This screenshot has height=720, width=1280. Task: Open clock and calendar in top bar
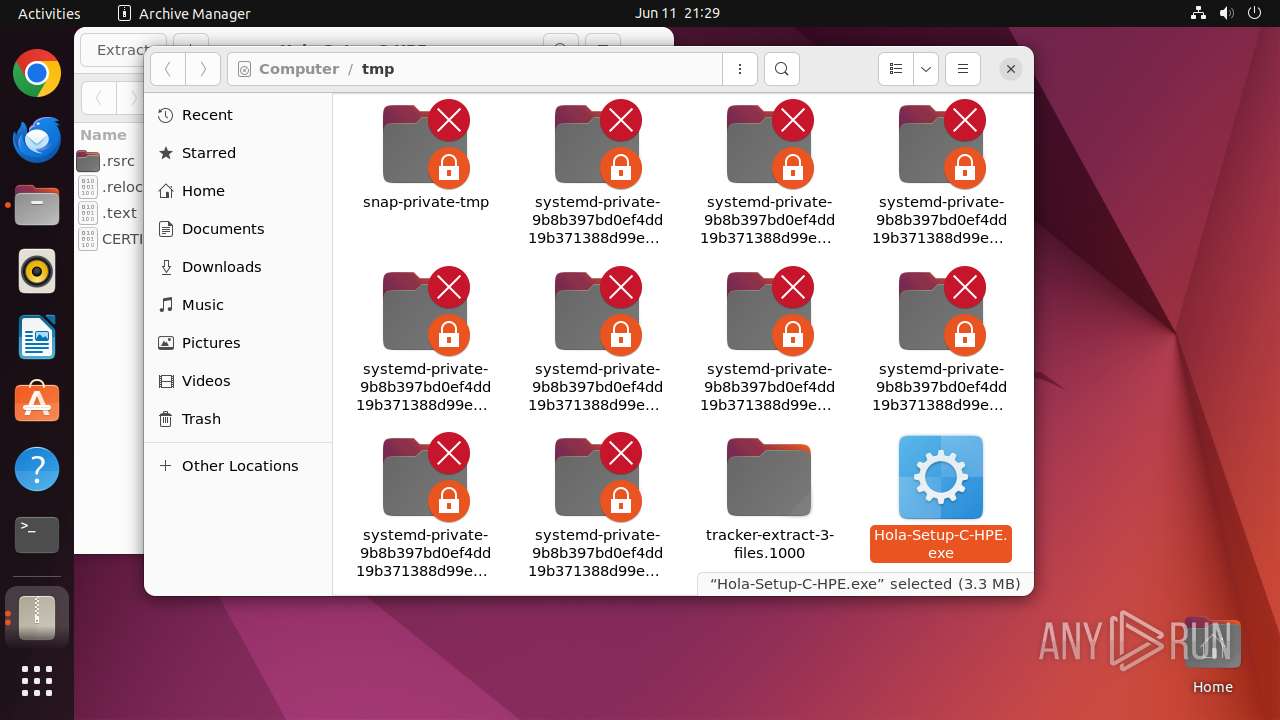pyautogui.click(x=677, y=13)
